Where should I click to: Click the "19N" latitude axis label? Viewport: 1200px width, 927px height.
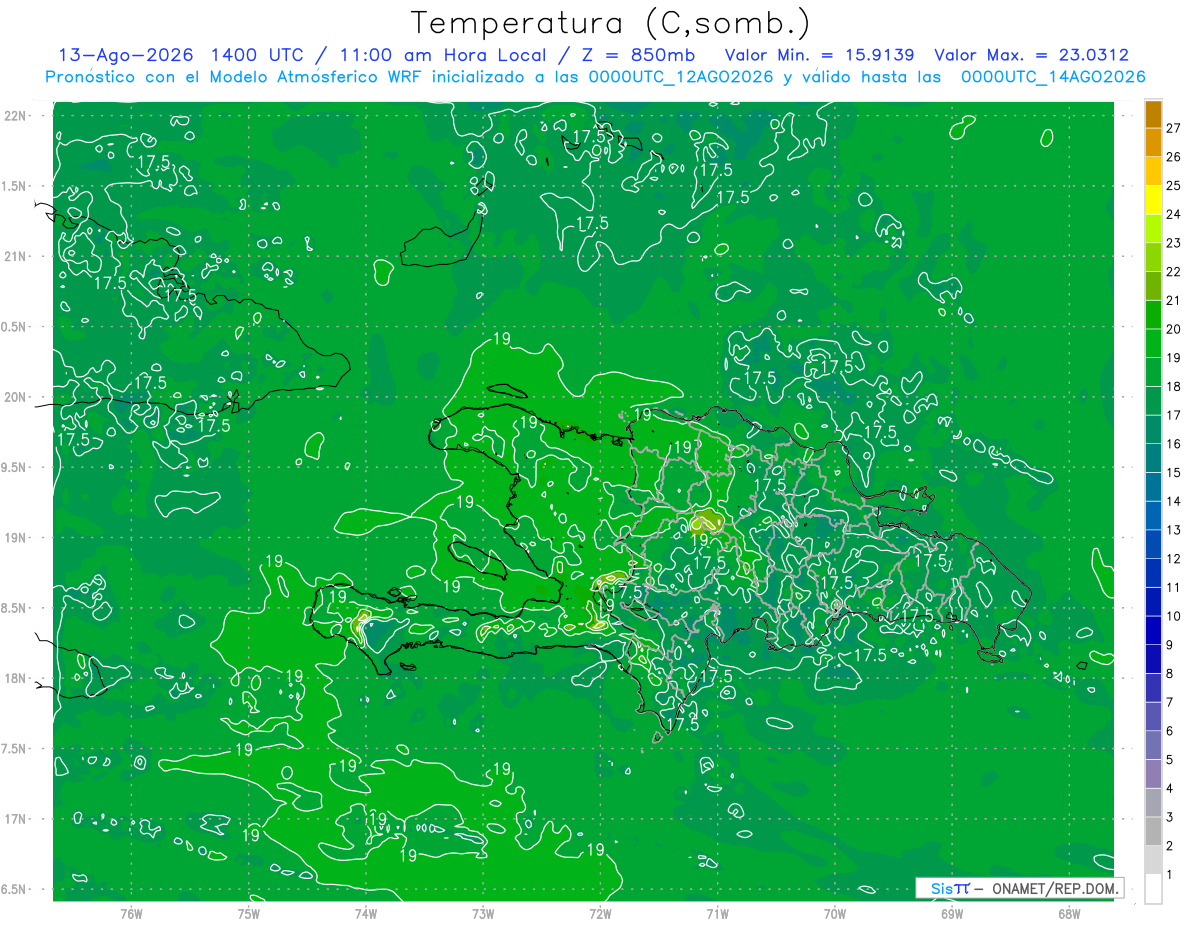(17, 538)
